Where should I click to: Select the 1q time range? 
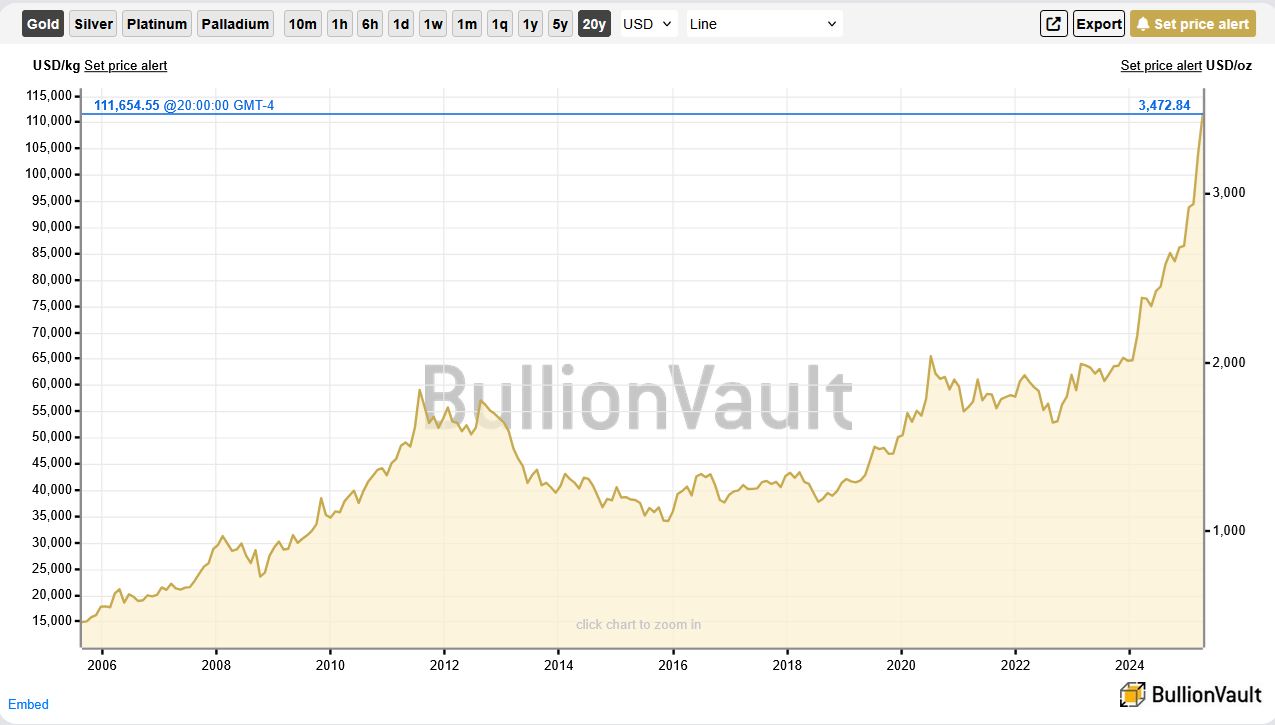click(x=499, y=24)
